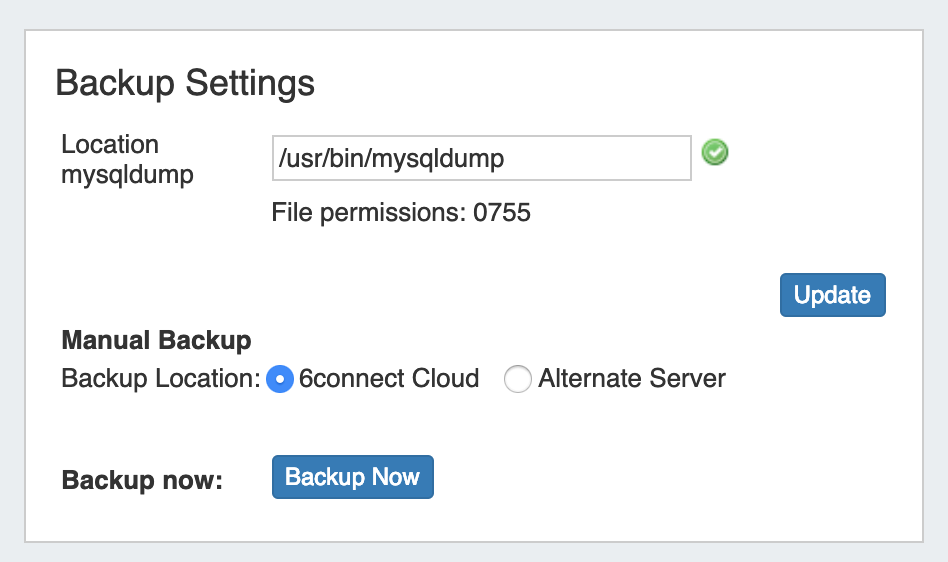Click the mysqldump path valid status icon
Viewport: 948px width, 562px height.
(714, 153)
